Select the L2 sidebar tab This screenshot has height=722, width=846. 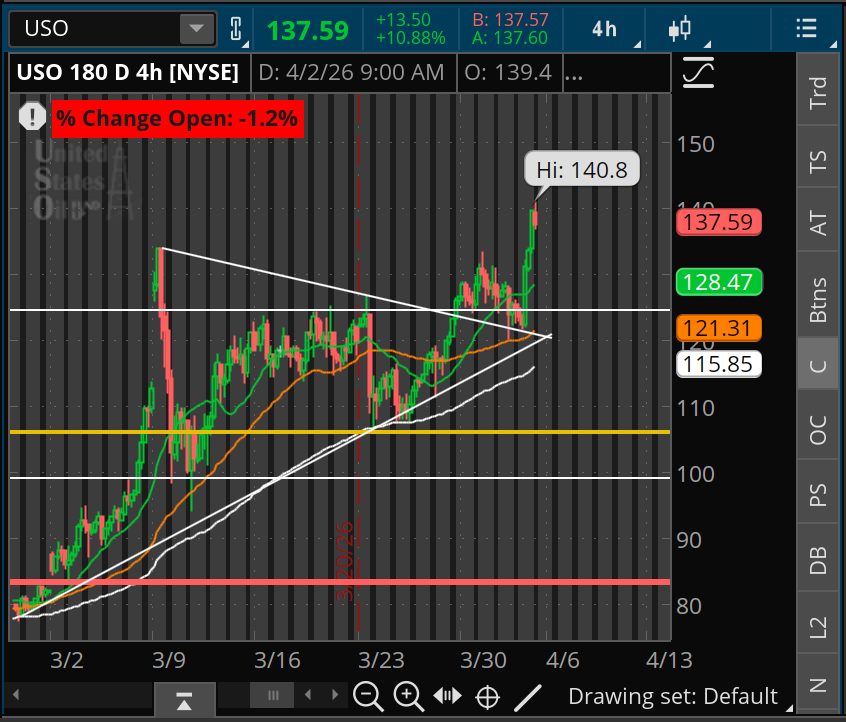818,626
